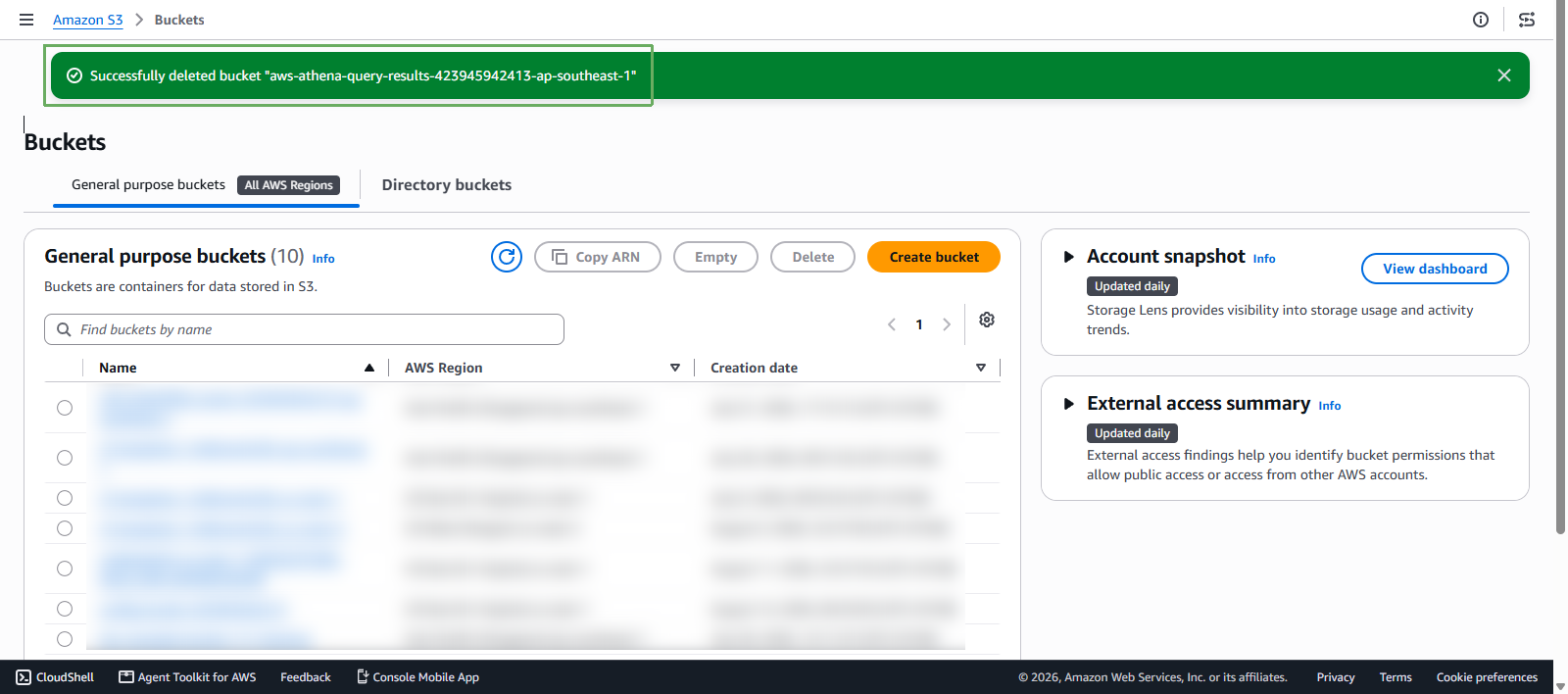
Task: Click the Amazon S3 breadcrumb link
Action: tap(88, 20)
